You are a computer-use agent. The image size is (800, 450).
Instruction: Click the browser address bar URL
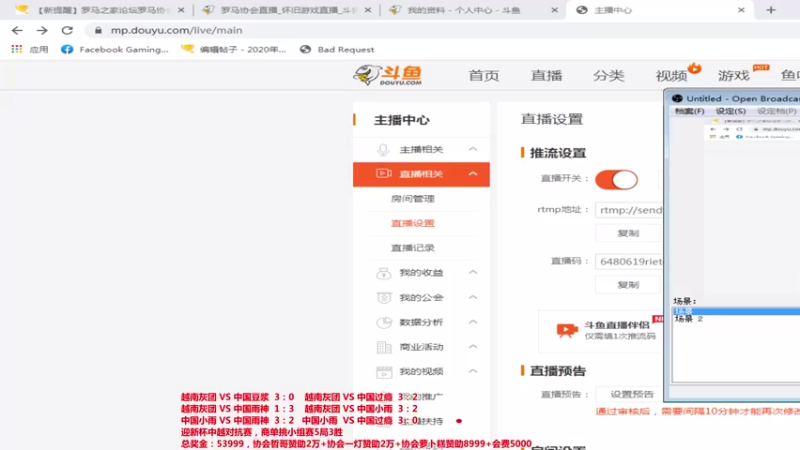(177, 31)
